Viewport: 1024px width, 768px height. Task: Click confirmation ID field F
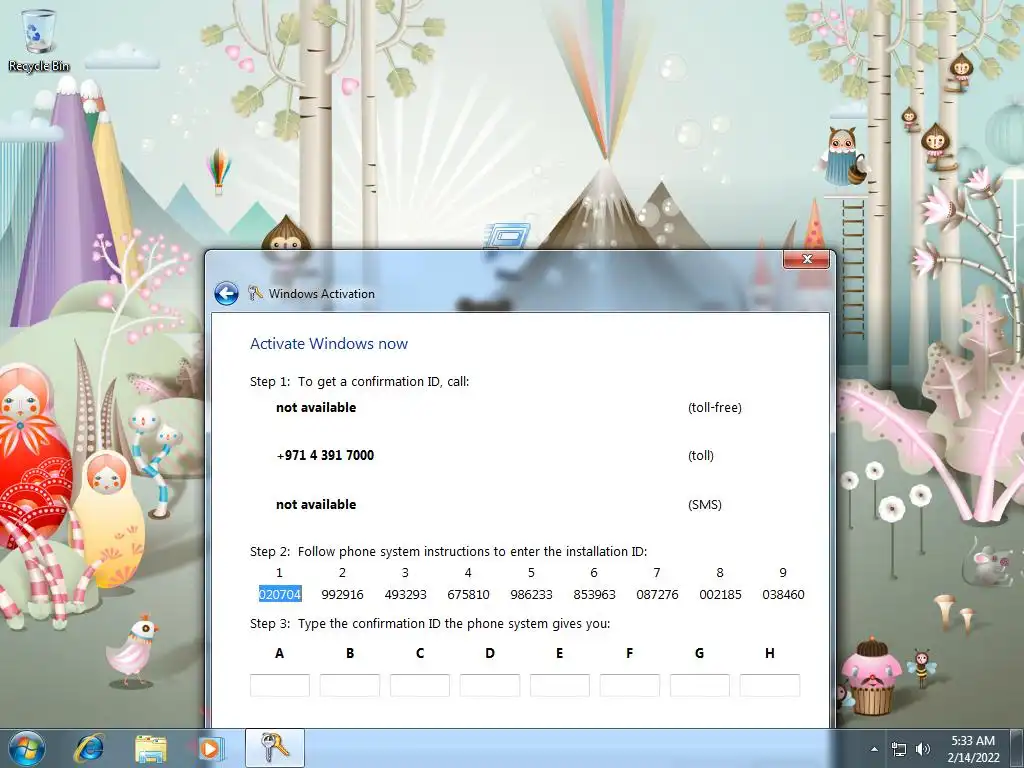click(x=630, y=685)
